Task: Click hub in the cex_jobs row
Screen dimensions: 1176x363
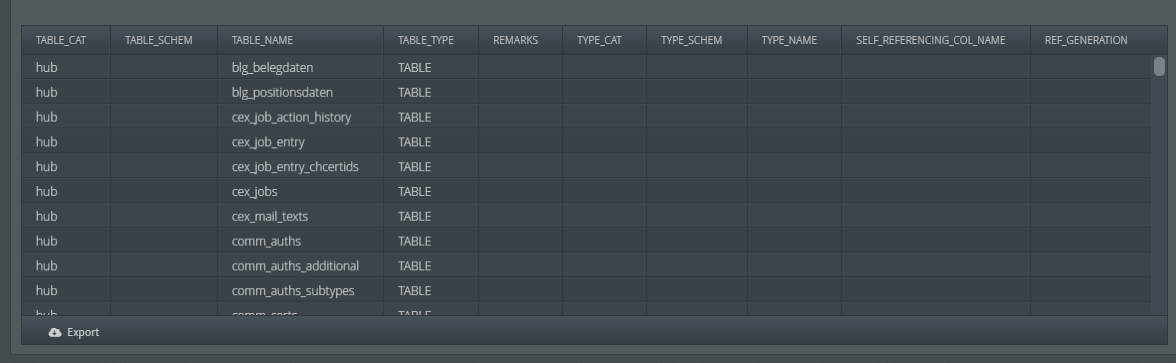Action: [x=46, y=191]
